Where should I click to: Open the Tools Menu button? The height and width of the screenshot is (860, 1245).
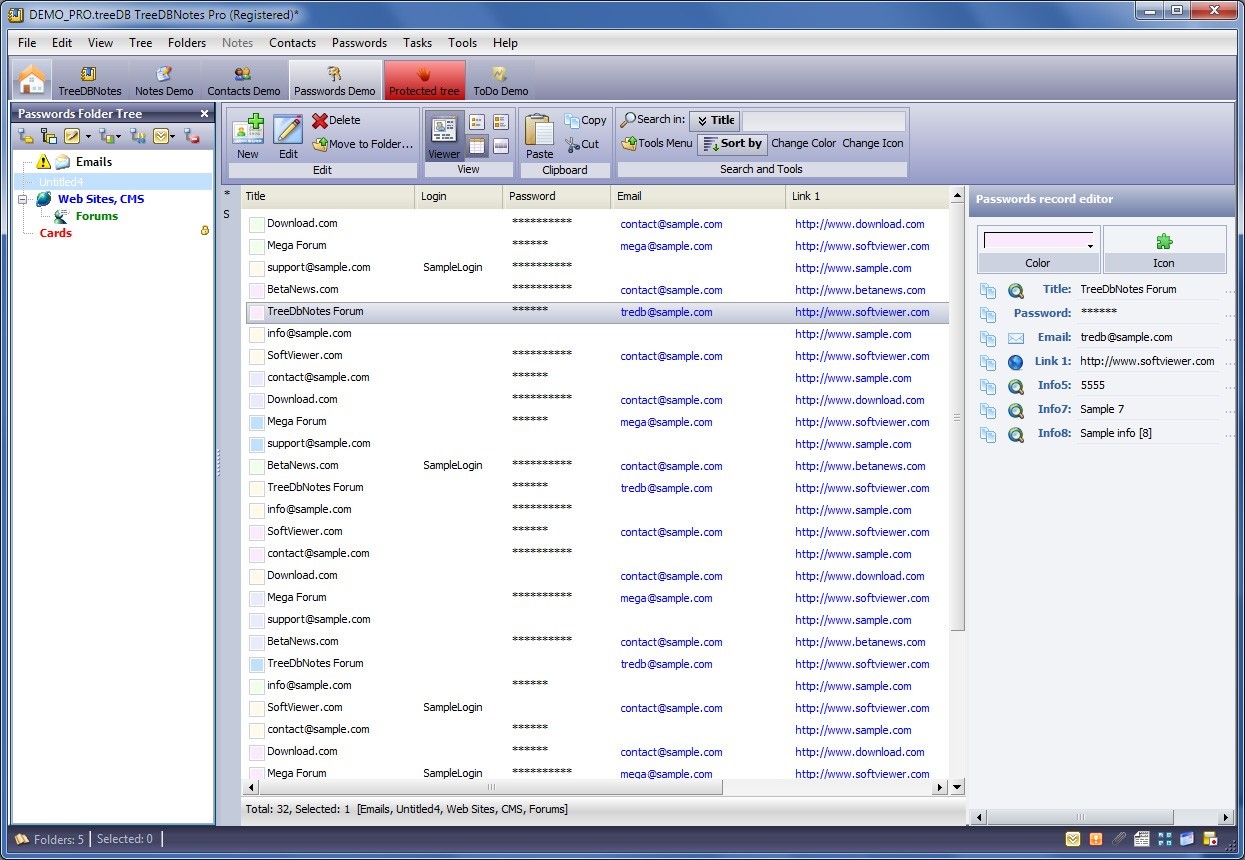(x=657, y=144)
